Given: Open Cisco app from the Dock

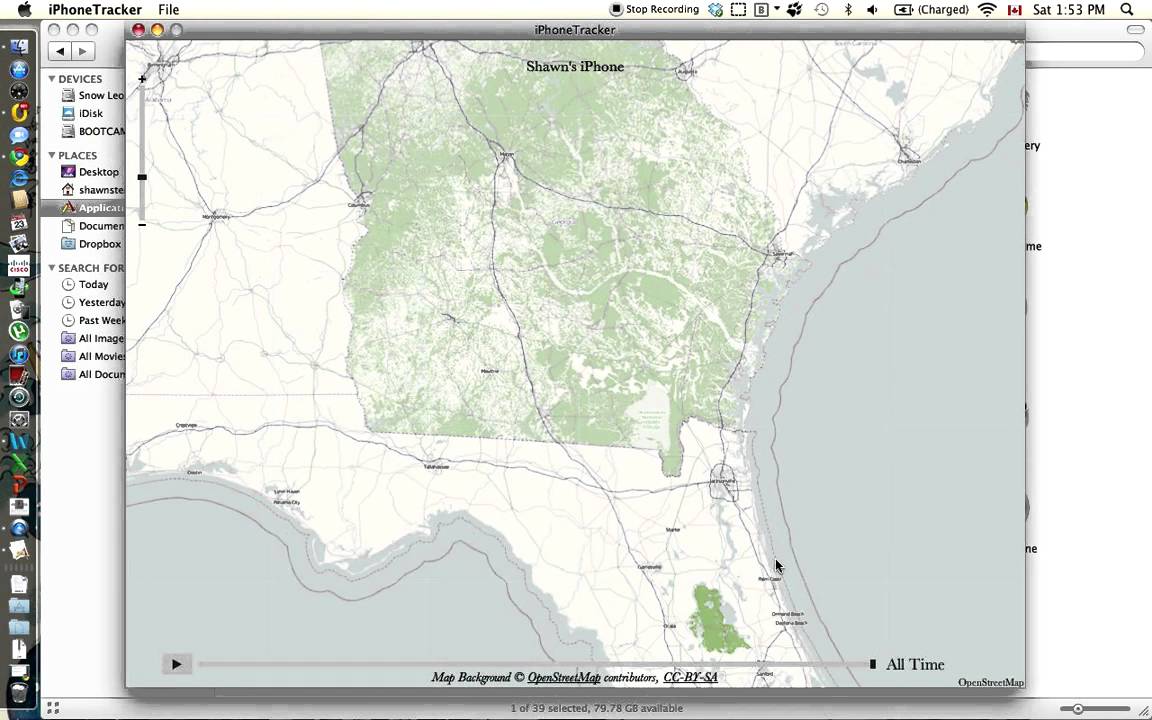Looking at the screenshot, I should 19,266.
